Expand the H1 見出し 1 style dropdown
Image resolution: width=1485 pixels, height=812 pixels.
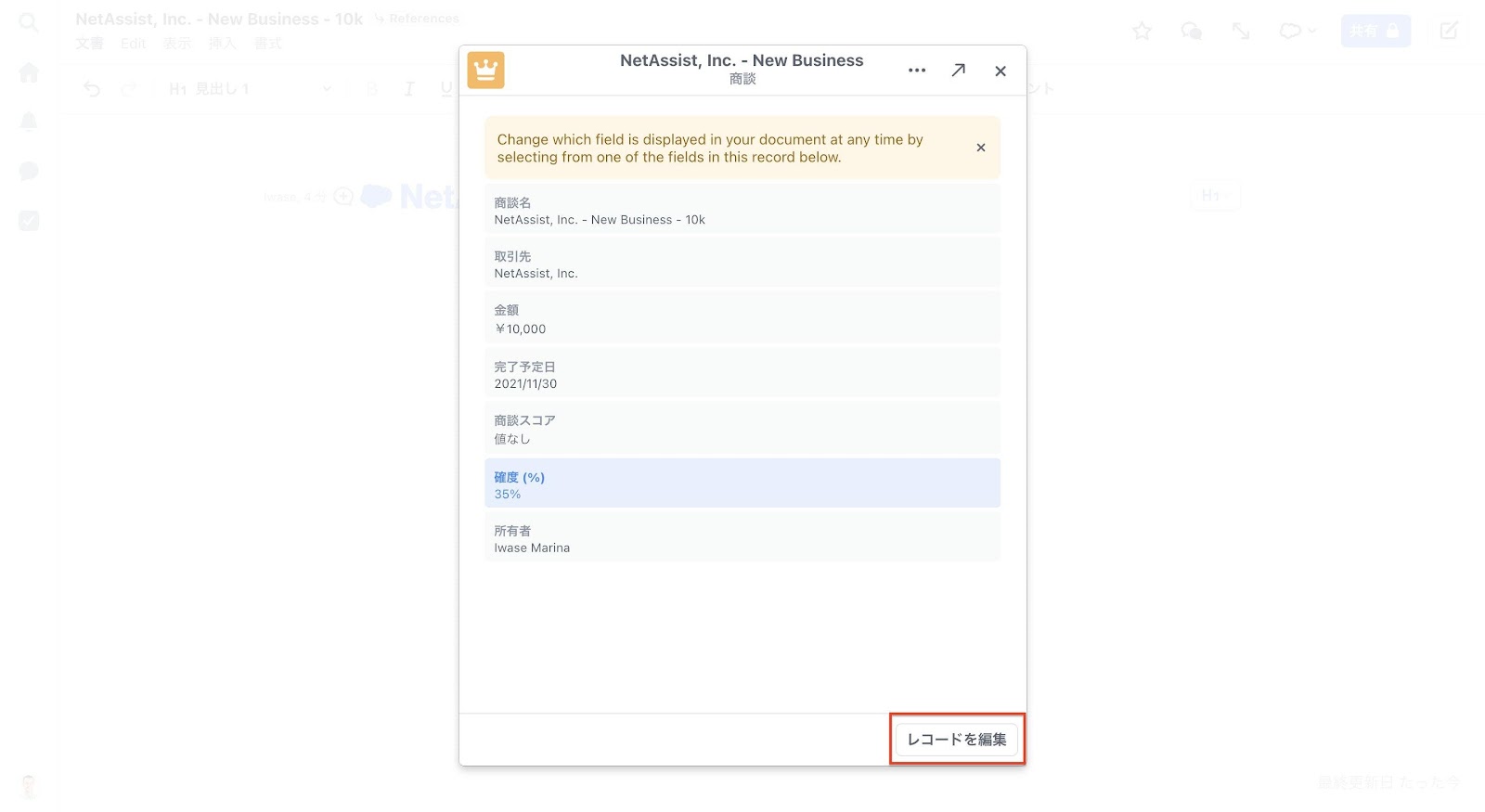250,89
